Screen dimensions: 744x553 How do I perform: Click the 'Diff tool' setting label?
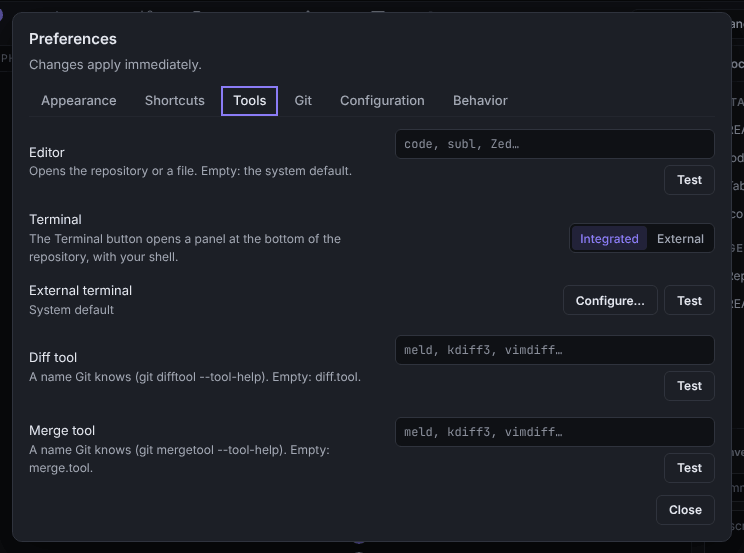pyautogui.click(x=53, y=357)
